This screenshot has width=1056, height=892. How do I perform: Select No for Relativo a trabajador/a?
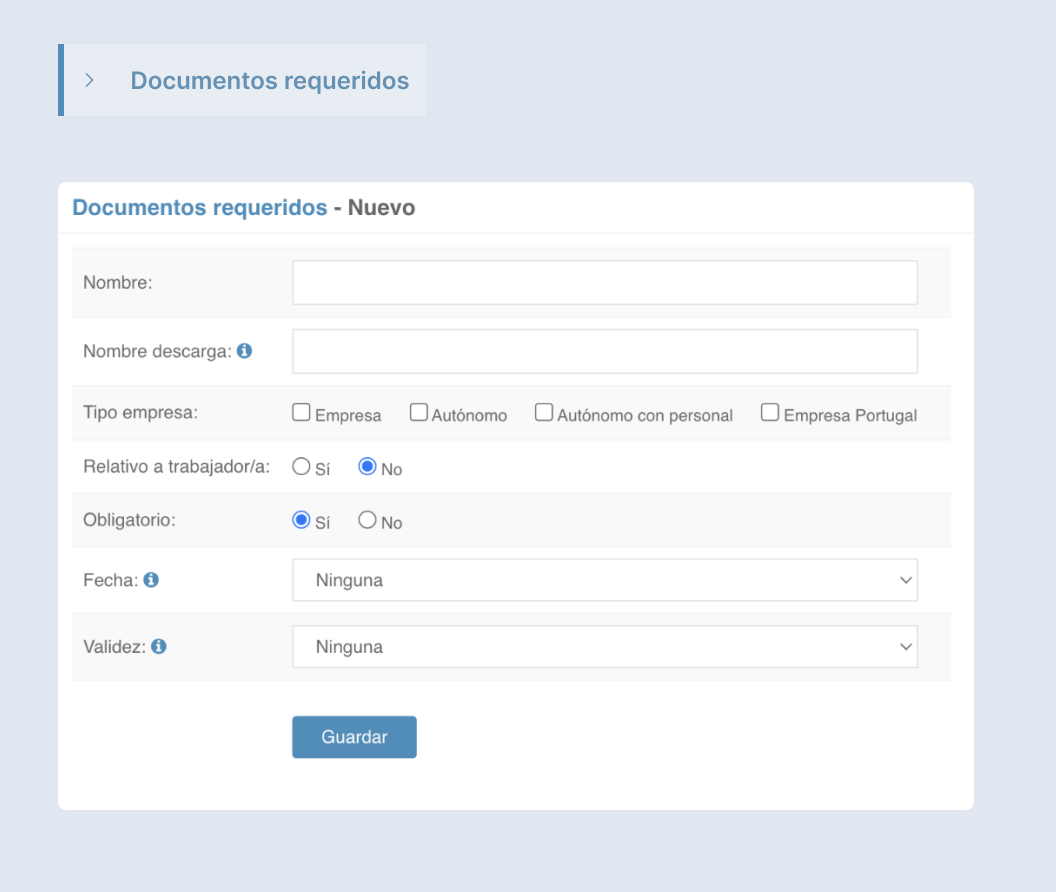367,466
